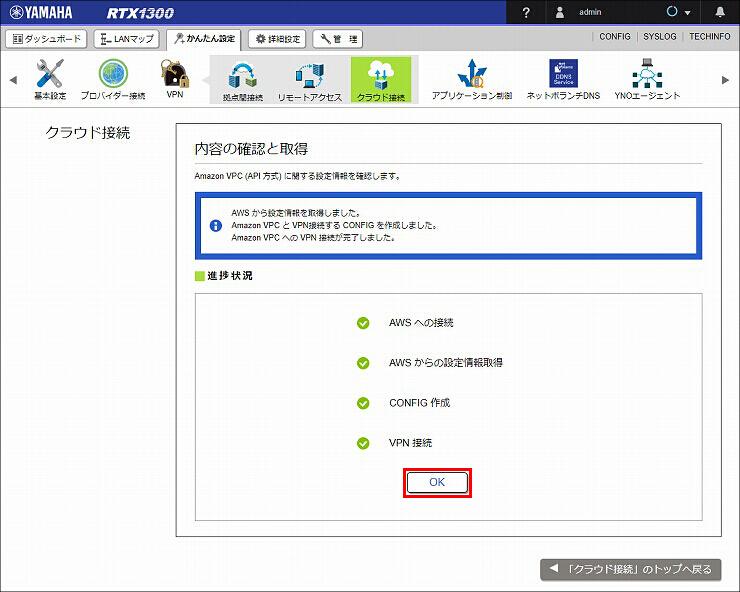Click the notification bell icon
This screenshot has width=740, height=592.
click(720, 12)
